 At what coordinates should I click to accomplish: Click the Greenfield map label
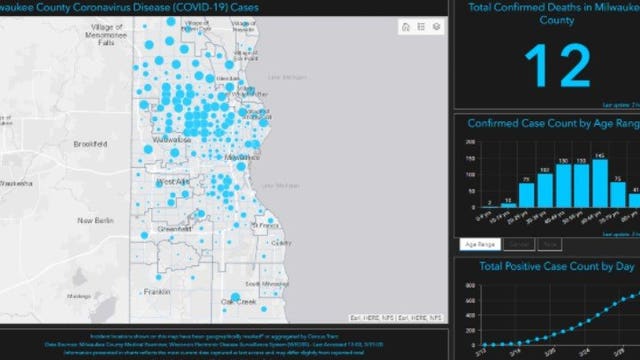point(174,229)
